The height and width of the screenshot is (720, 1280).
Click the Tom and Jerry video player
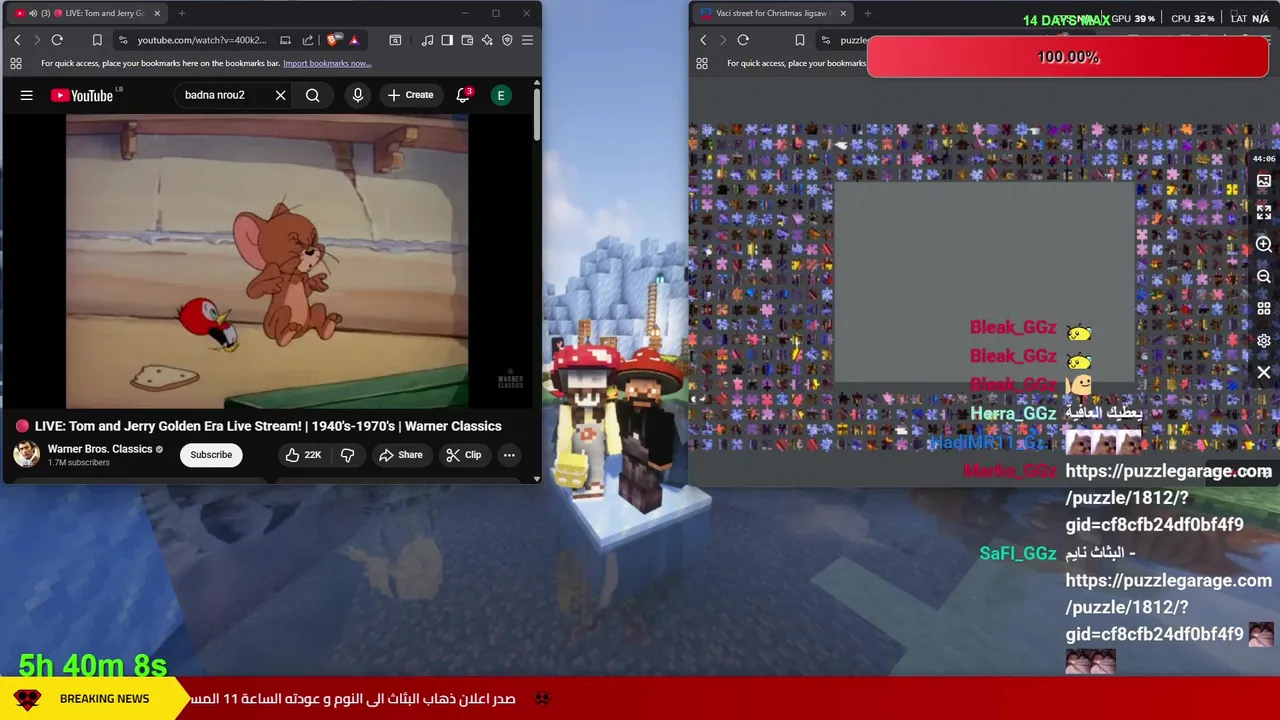[267, 262]
